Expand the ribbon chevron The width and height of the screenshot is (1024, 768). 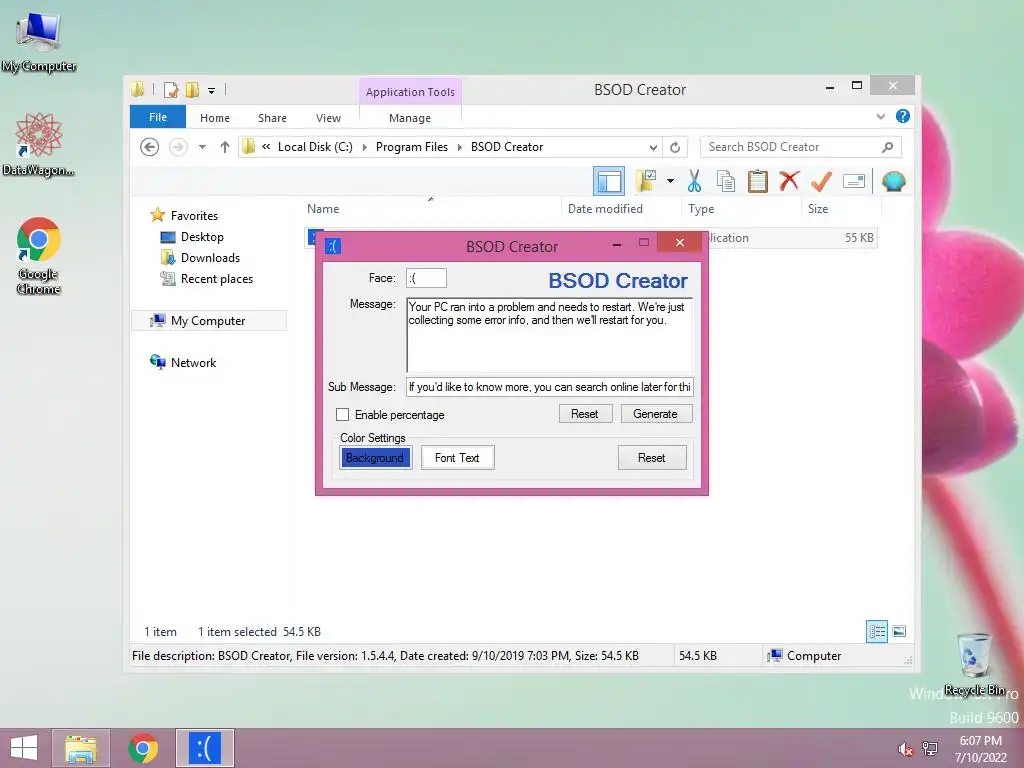[880, 116]
